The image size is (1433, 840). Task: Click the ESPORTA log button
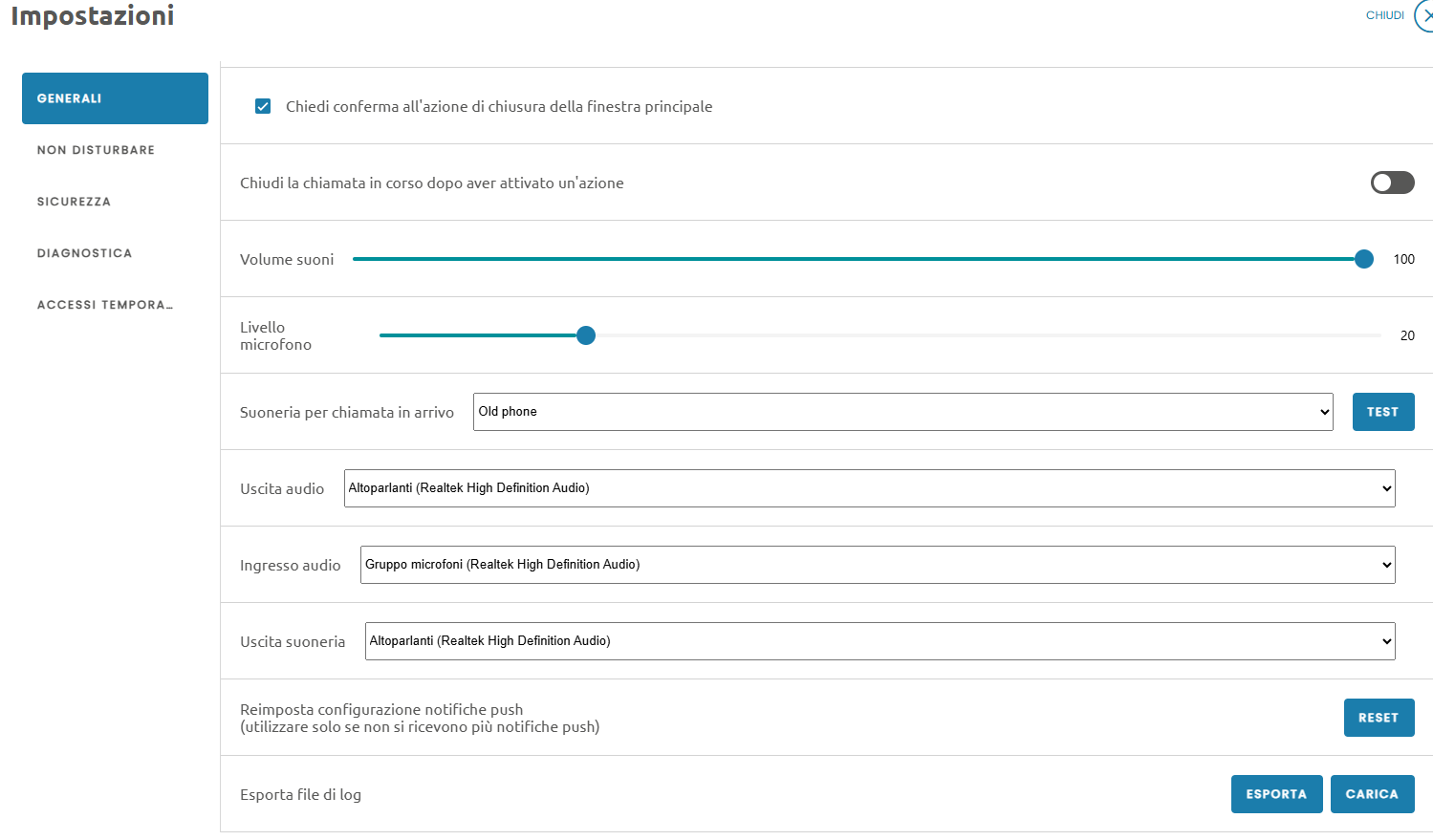(x=1276, y=794)
